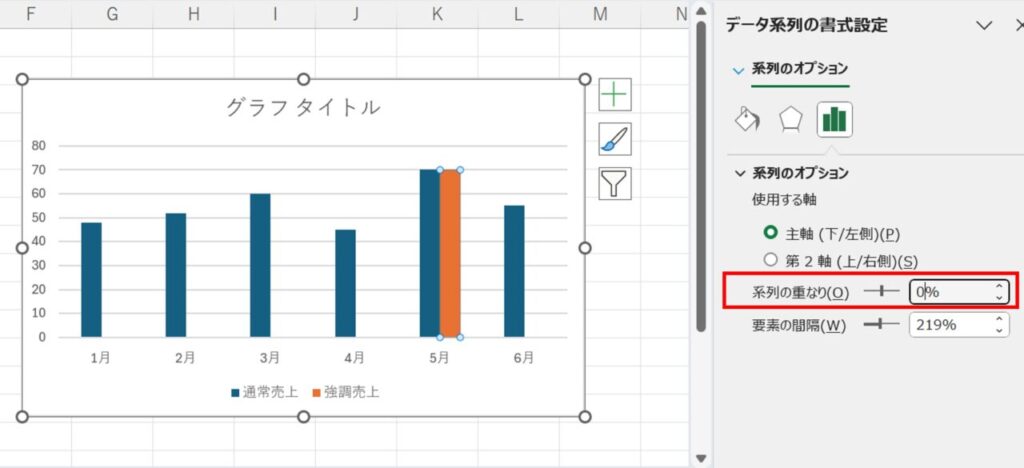Select column header J
This screenshot has width=1024, height=468.
(x=356, y=14)
